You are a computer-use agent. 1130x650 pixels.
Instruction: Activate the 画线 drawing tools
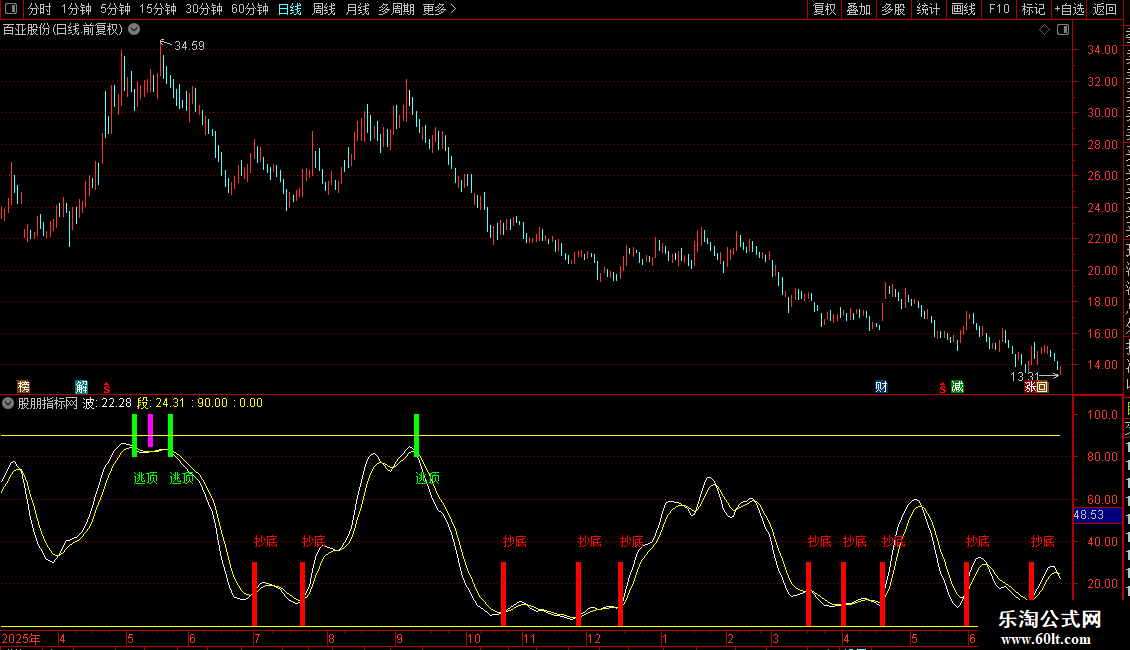(964, 9)
